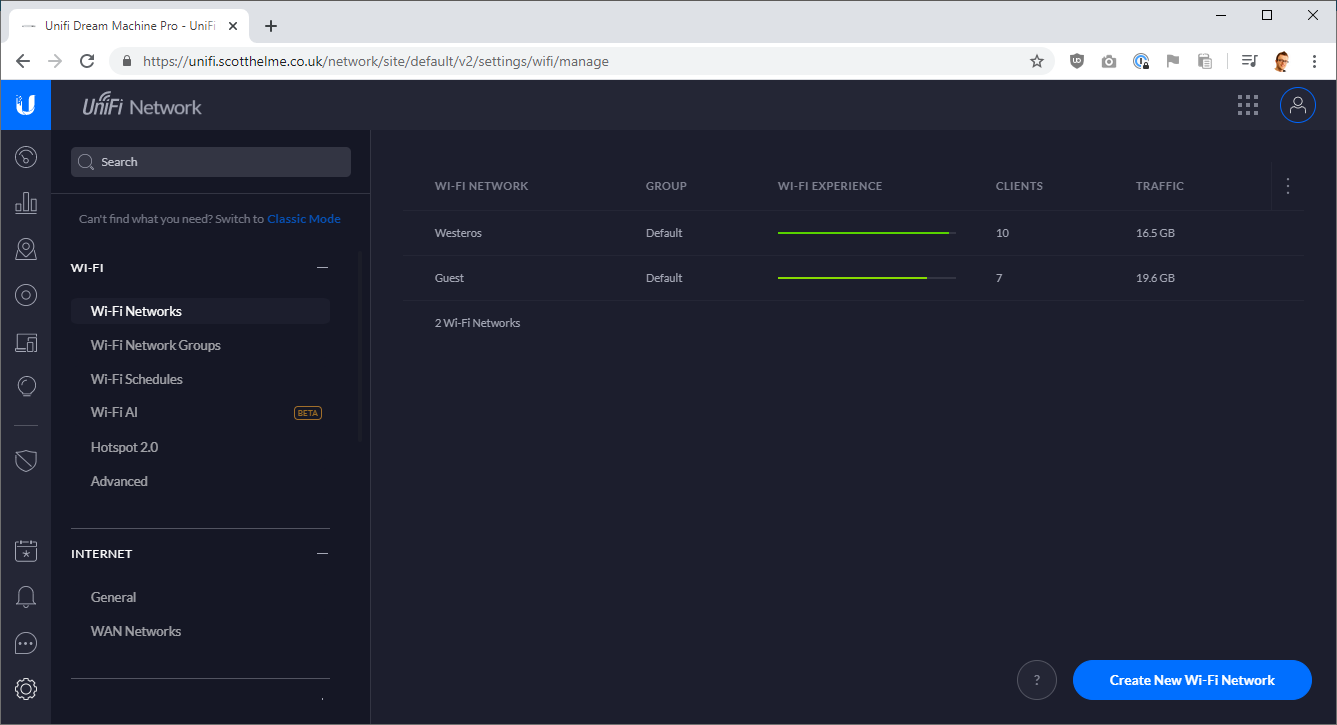1337x725 pixels.
Task: Sort by WI-FI EXPERIENCE column header
Action: click(830, 186)
